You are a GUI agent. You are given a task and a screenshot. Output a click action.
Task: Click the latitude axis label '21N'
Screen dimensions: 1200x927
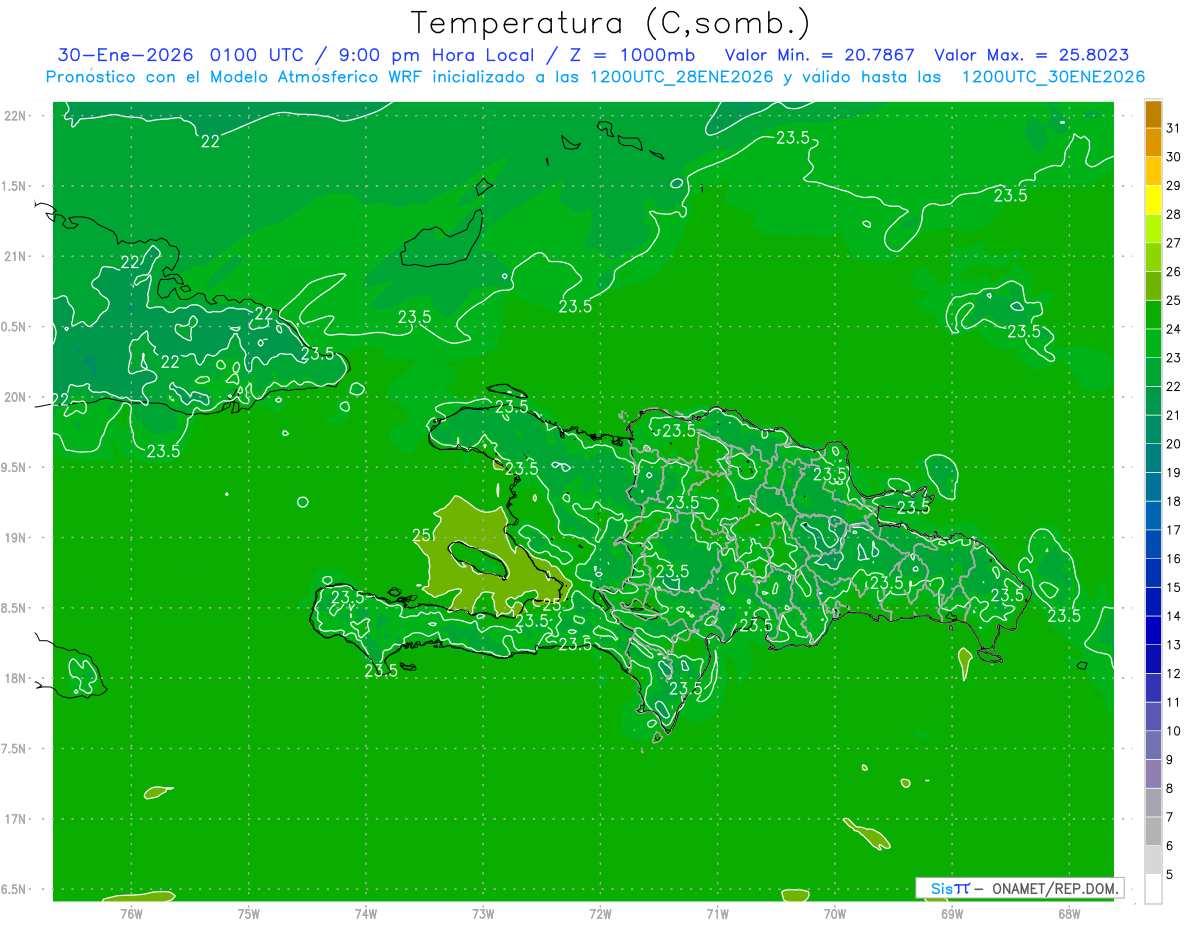[15, 256]
